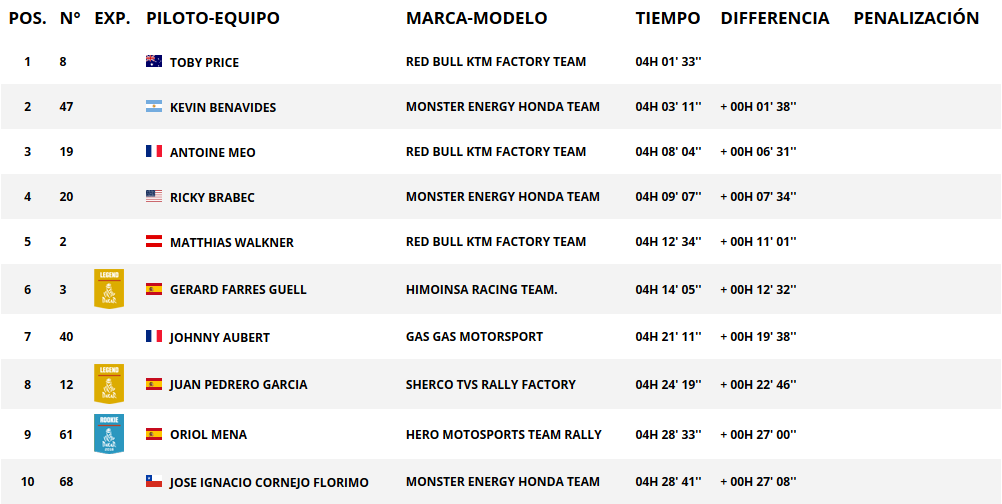Click the Legend badge for Juan Pedrero Garcia
The image size is (1002, 504).
tap(109, 384)
